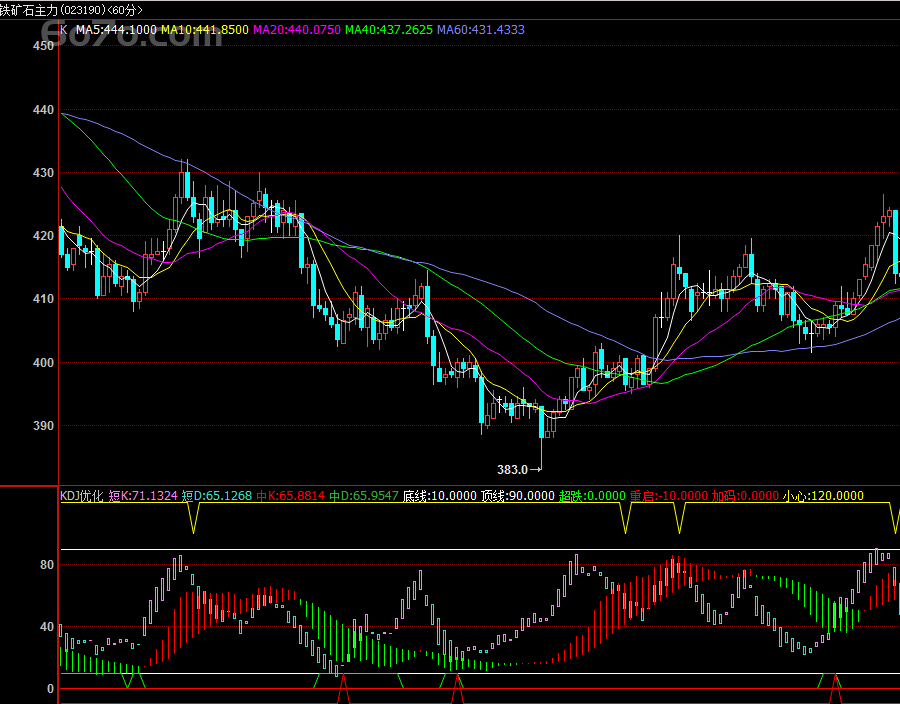Select the yellow 小心 warning label
The width and height of the screenshot is (900, 704).
[x=823, y=495]
